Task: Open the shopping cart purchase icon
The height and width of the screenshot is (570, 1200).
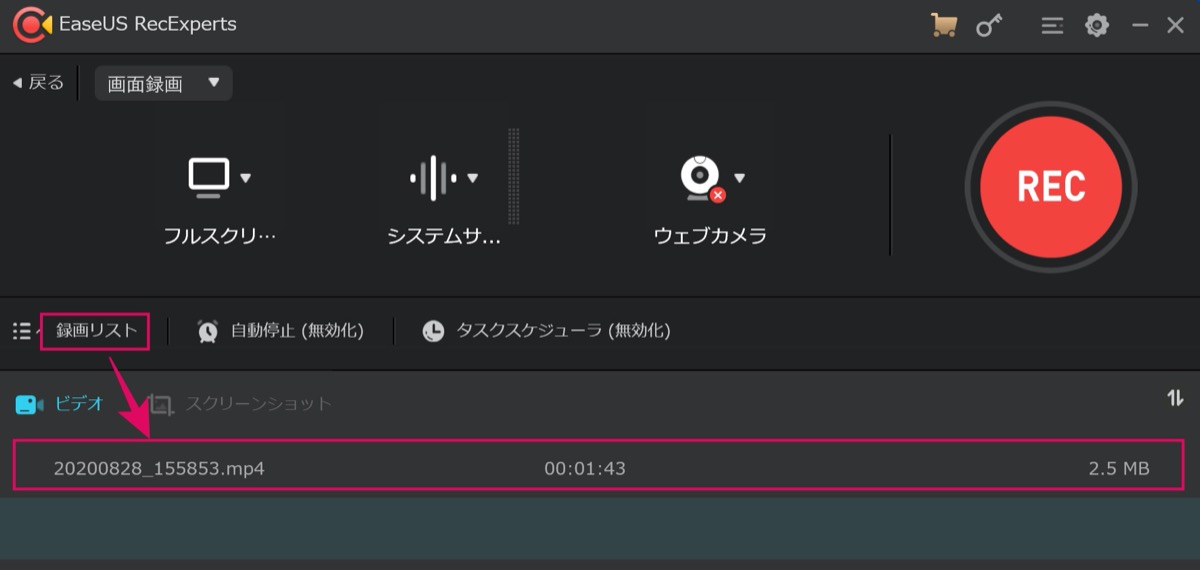Action: tap(943, 25)
